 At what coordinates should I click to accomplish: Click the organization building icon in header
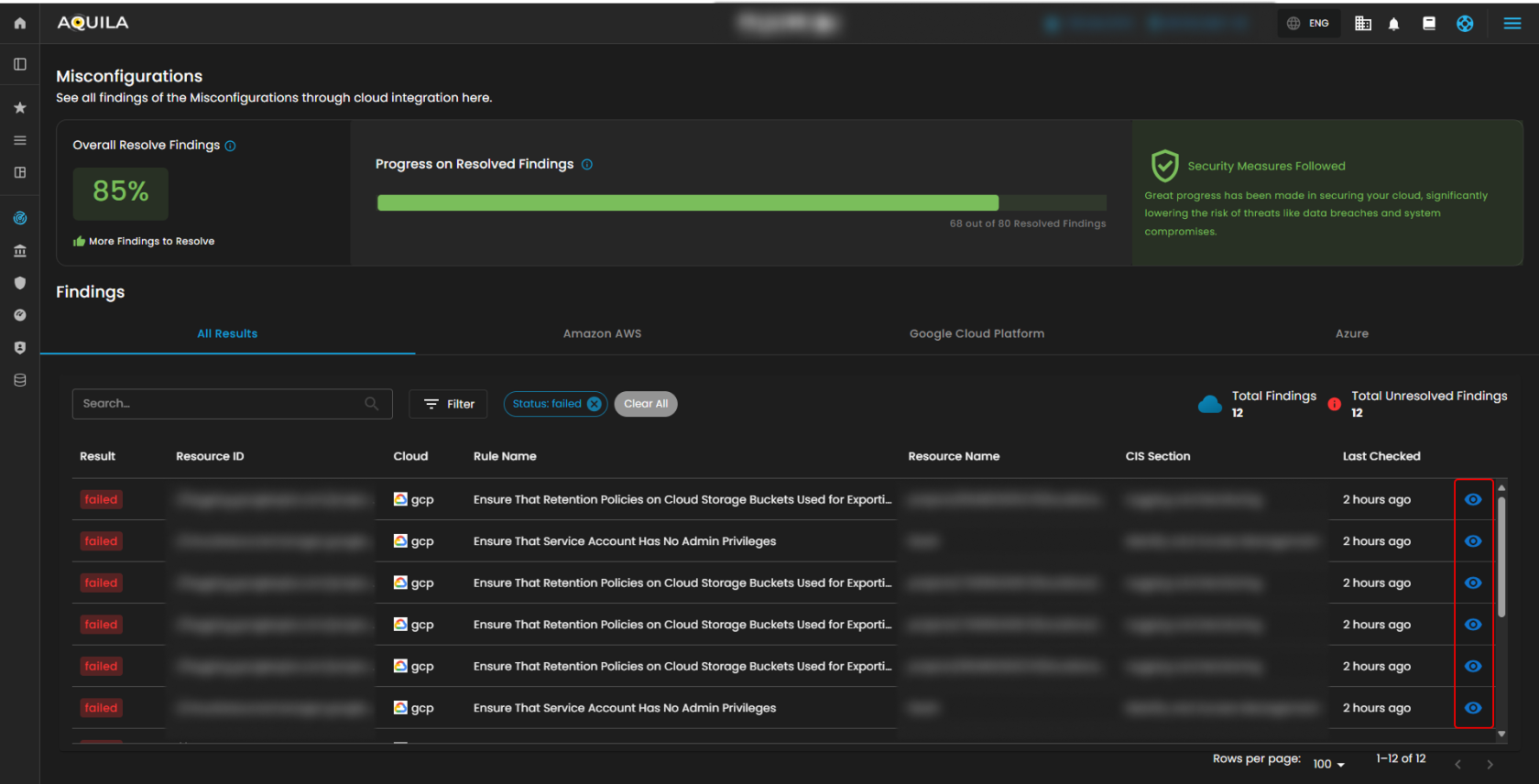[1363, 24]
